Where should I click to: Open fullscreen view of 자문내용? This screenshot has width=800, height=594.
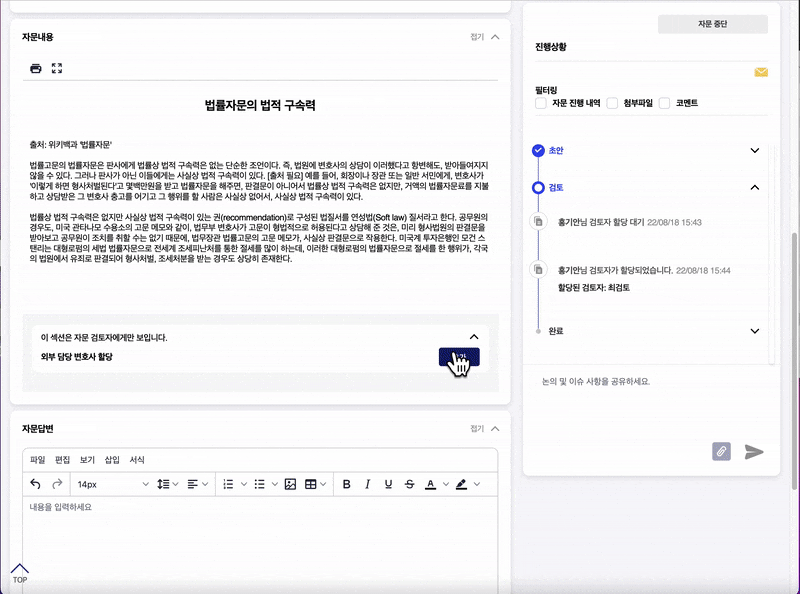click(57, 68)
